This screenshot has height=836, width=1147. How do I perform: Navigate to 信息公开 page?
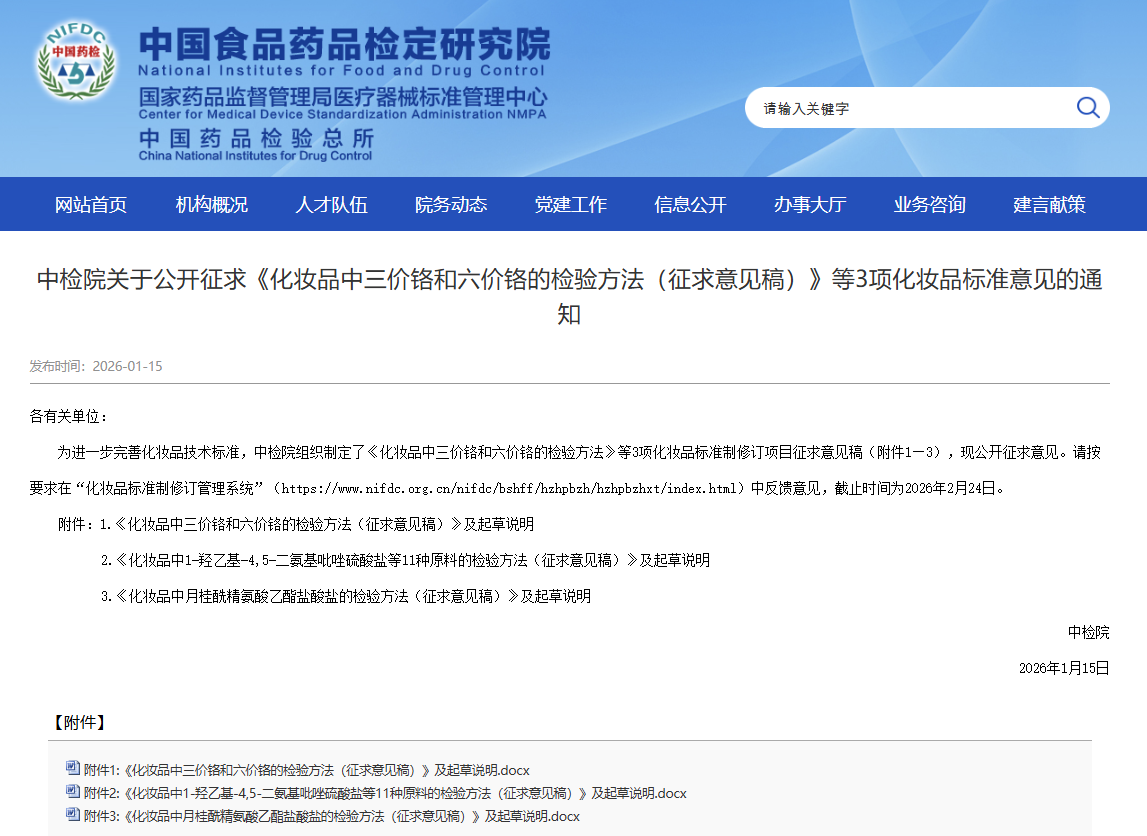690,205
